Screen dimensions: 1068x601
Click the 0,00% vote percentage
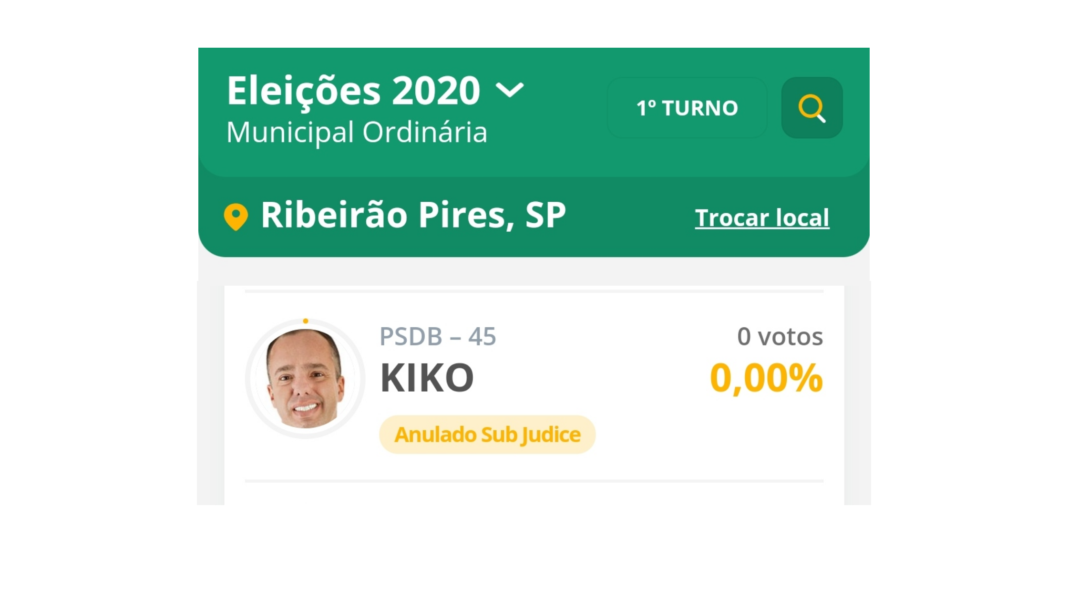click(x=766, y=378)
